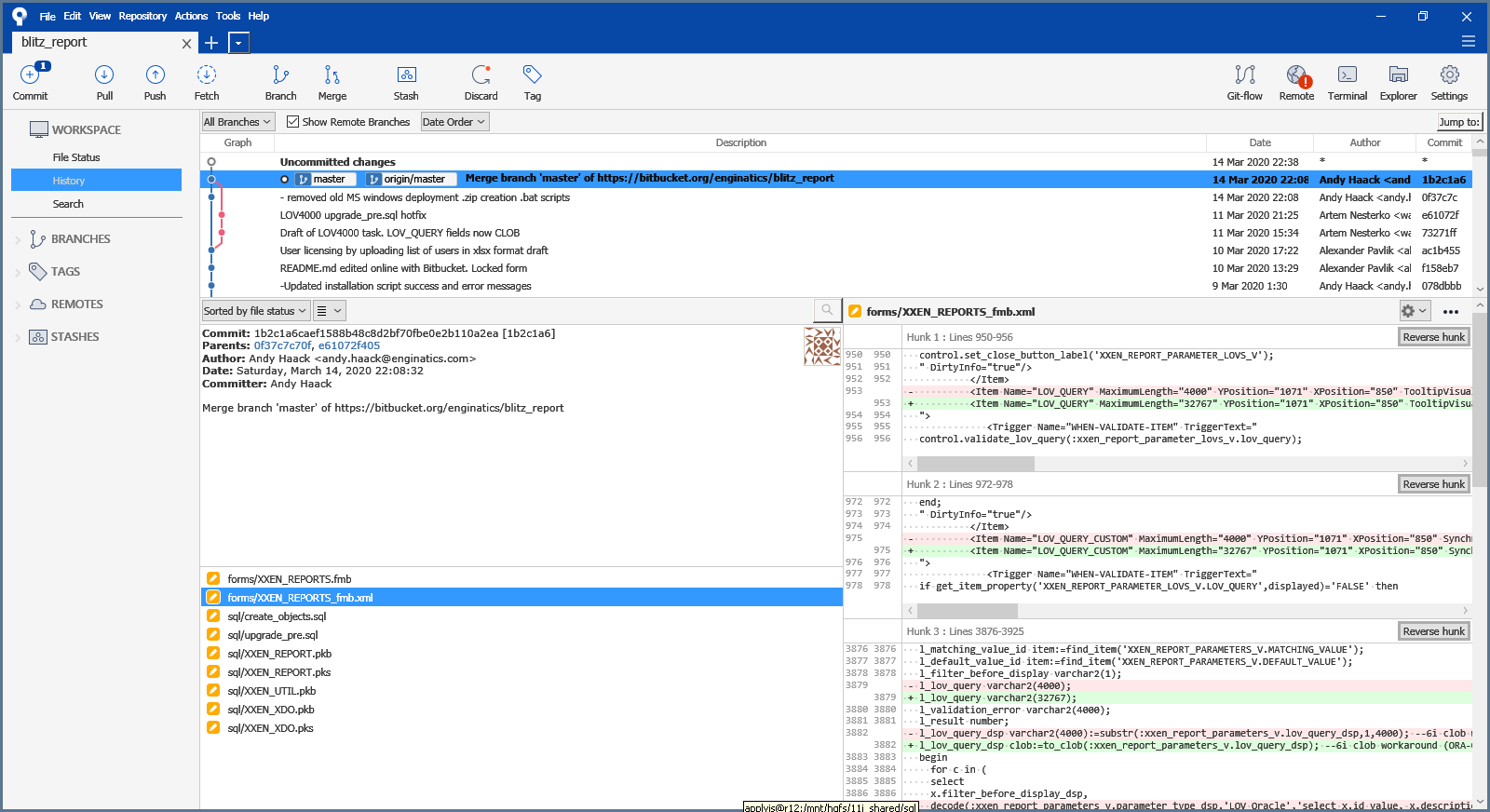Image resolution: width=1490 pixels, height=812 pixels.
Task: Open SourceTree Settings
Action: (1449, 81)
